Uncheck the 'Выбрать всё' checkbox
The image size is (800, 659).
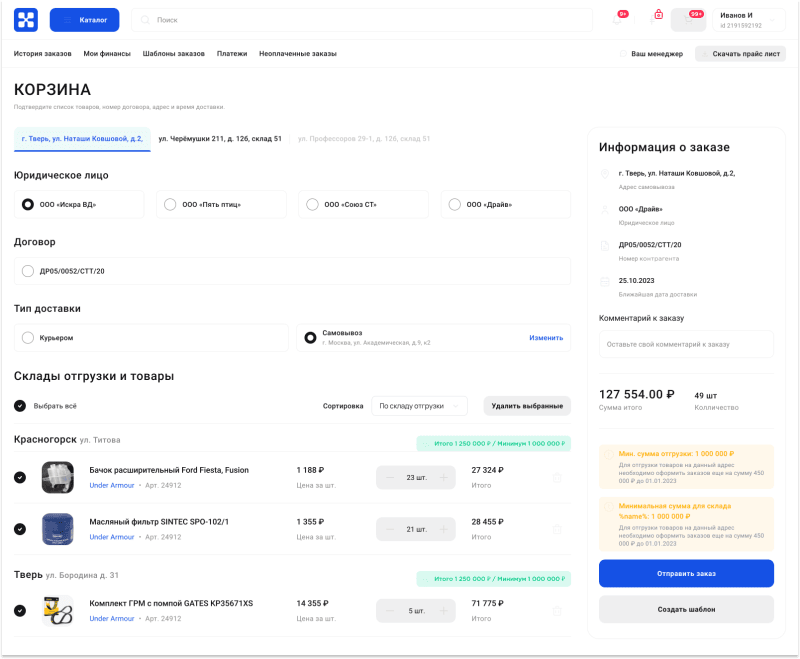(20, 405)
